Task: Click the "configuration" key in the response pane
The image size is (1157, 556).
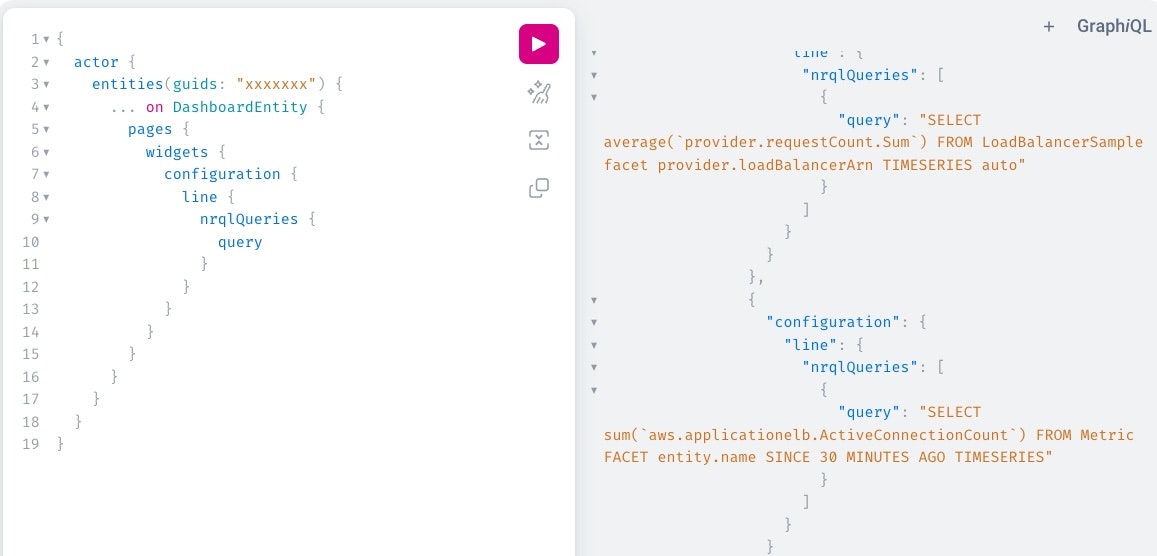Action: [832, 322]
